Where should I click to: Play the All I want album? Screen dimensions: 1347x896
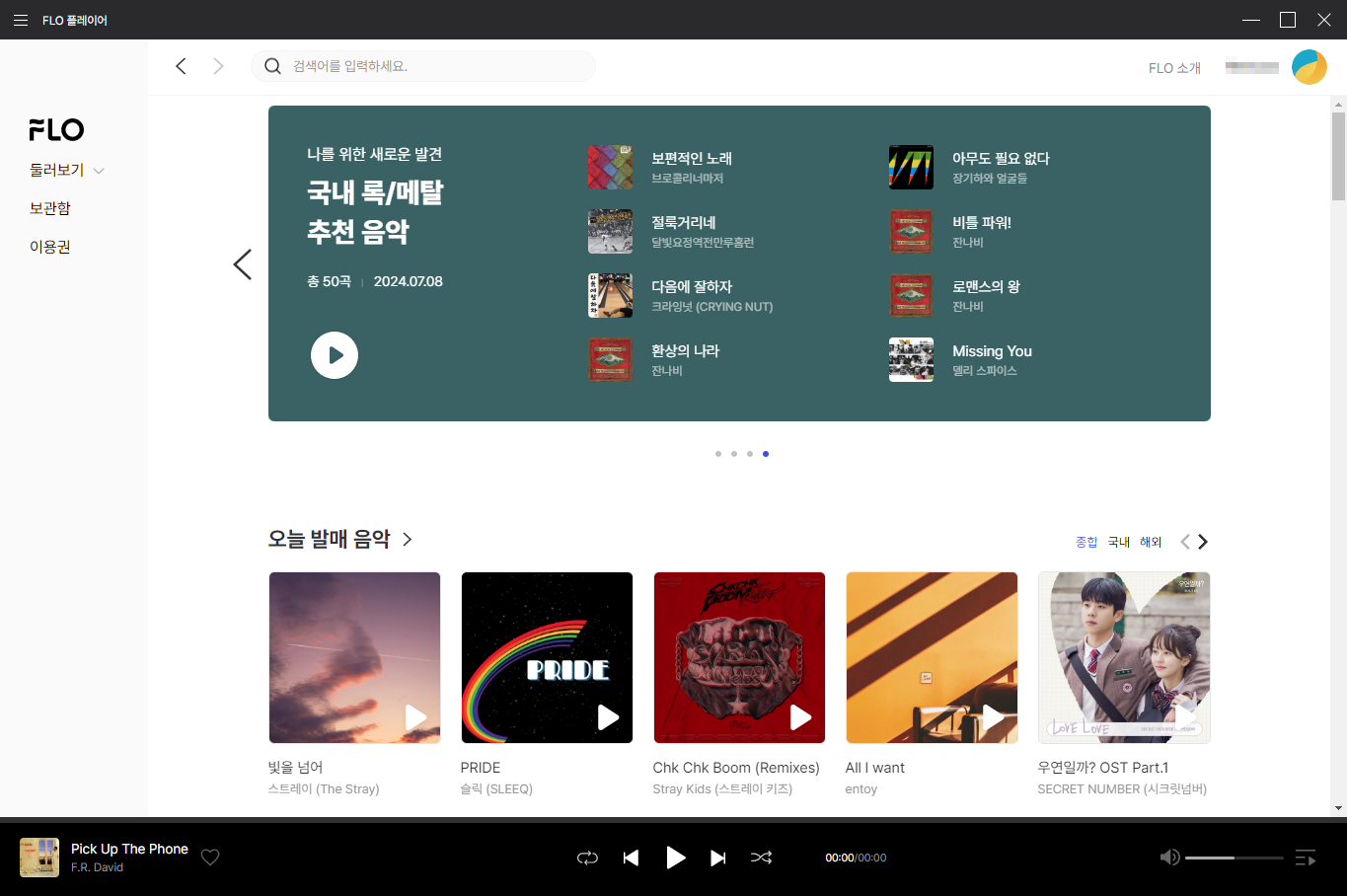pyautogui.click(x=993, y=717)
